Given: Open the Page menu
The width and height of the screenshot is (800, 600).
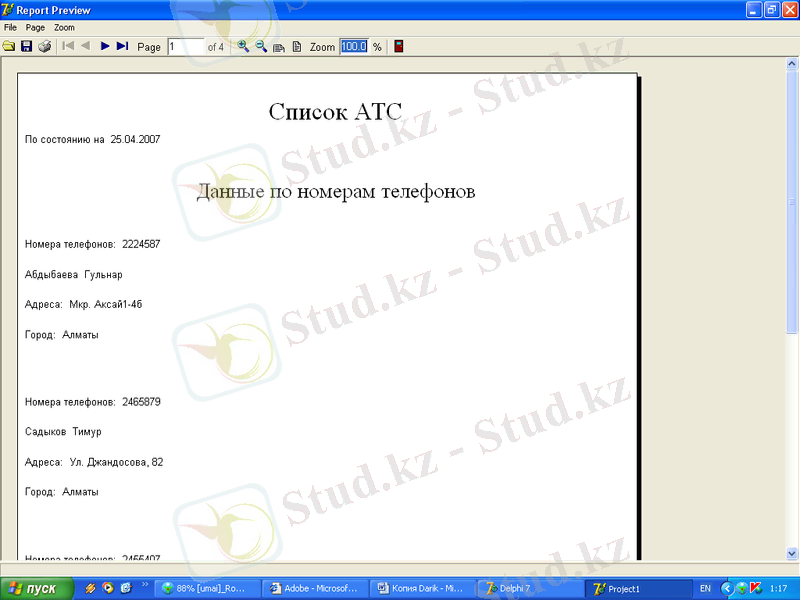Looking at the screenshot, I should pyautogui.click(x=35, y=28).
